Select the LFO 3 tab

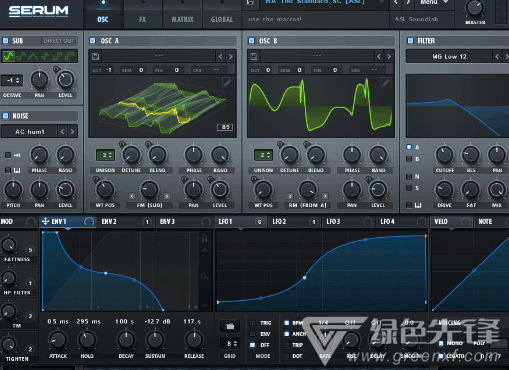point(348,221)
